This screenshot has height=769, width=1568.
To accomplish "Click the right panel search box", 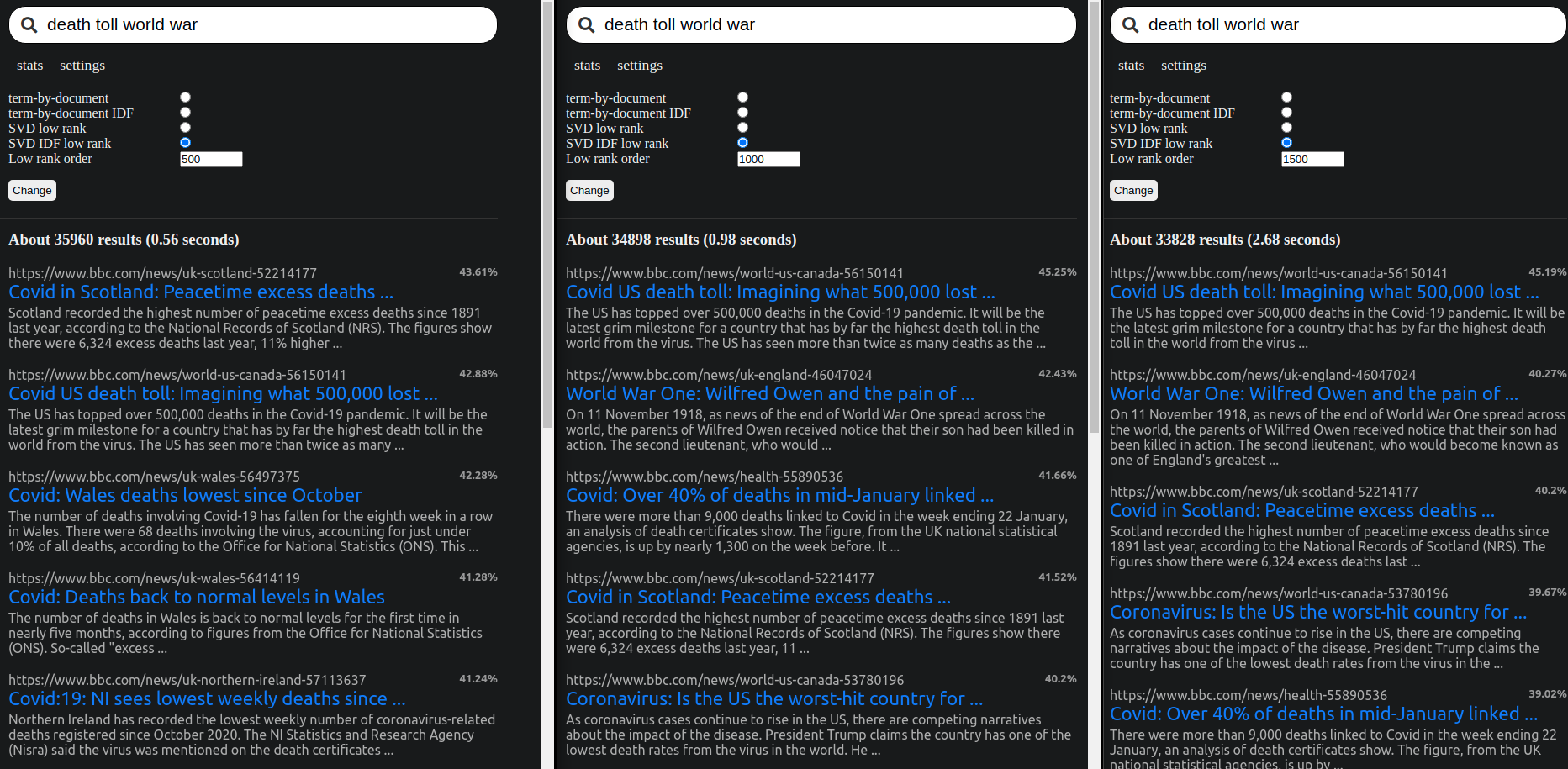I will [1338, 25].
